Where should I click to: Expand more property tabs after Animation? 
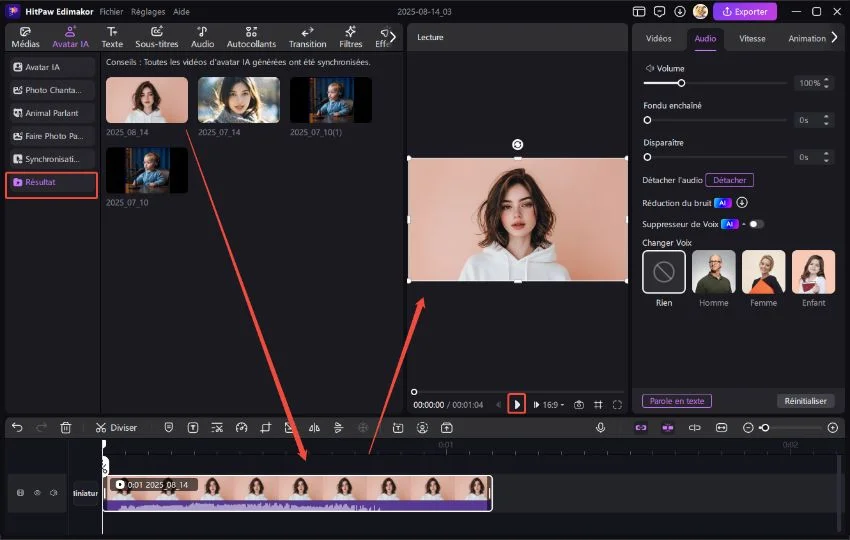[835, 38]
